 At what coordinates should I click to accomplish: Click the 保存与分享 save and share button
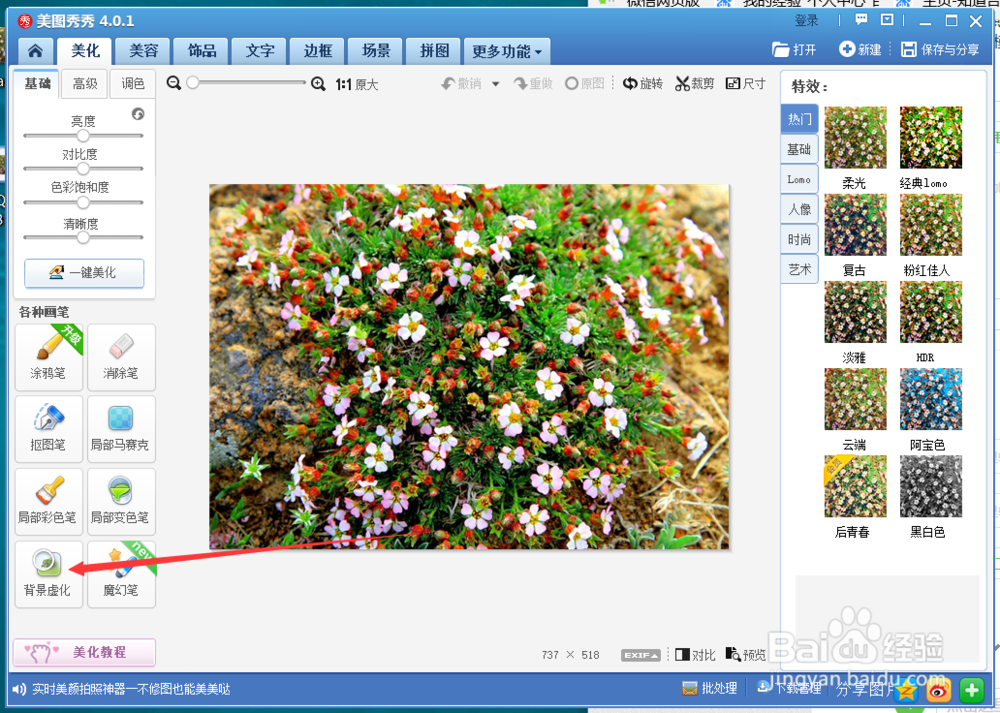pos(939,49)
